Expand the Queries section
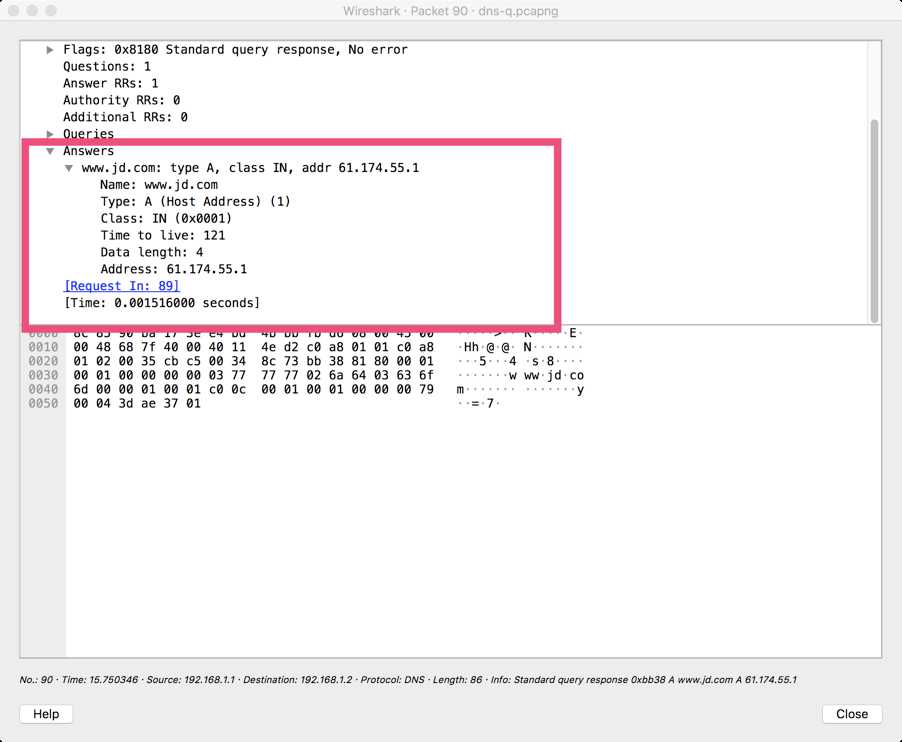The height and width of the screenshot is (742, 902). (50, 134)
